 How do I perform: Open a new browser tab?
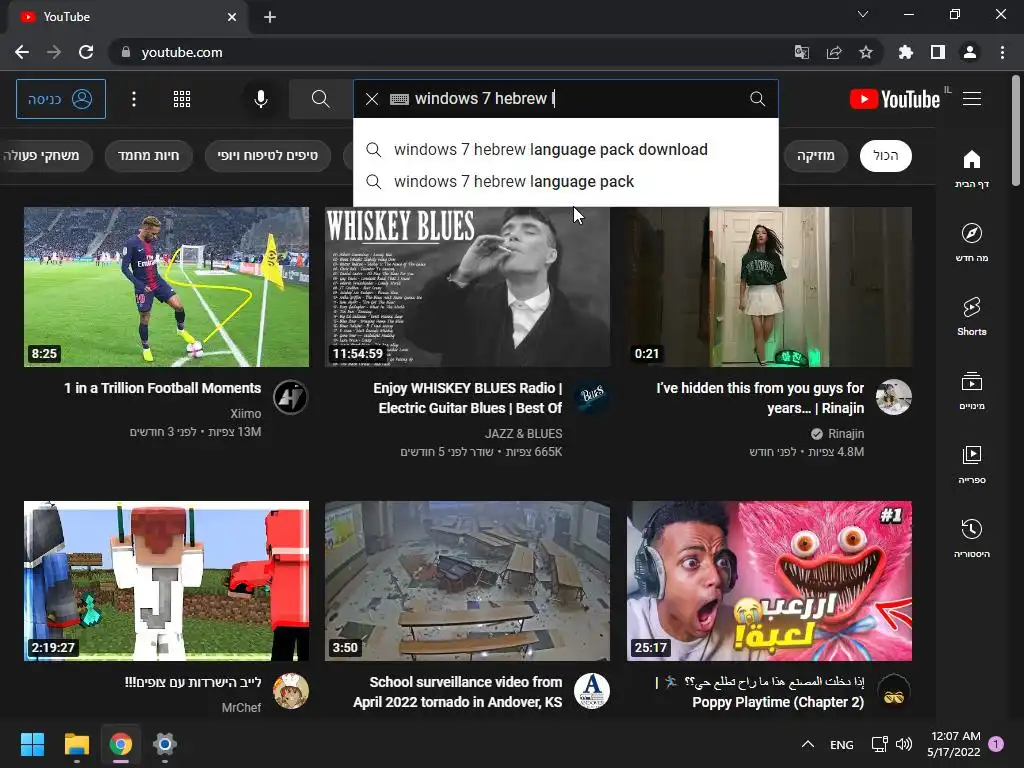pyautogui.click(x=270, y=17)
